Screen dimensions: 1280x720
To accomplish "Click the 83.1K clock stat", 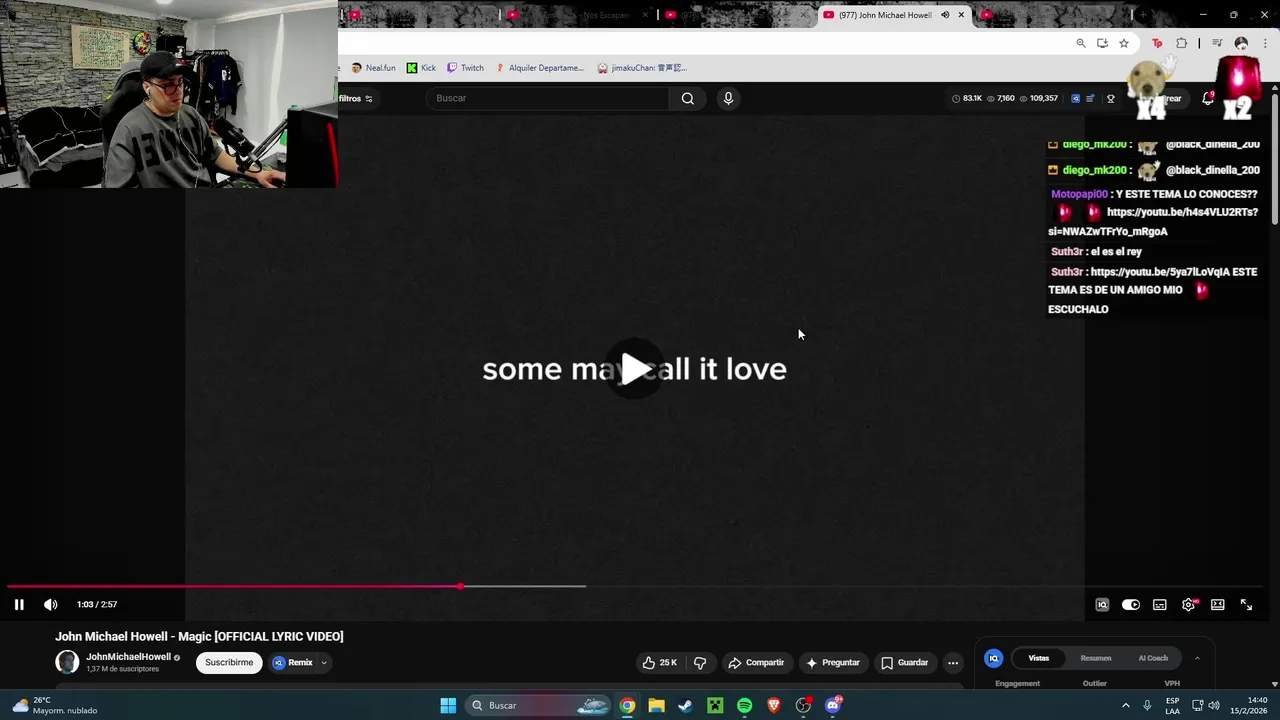I will coord(967,98).
